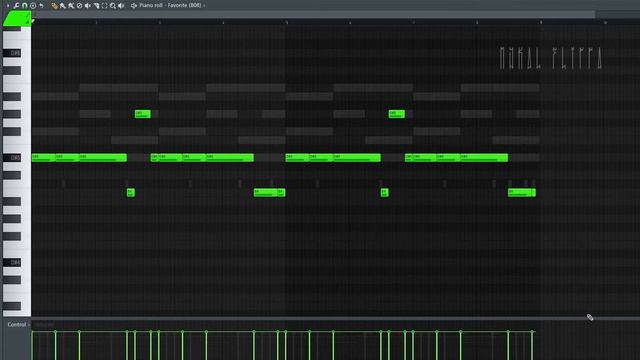Click the horizontal scrollbar above the ruler
This screenshot has height=360, width=640.
pos(313,15)
